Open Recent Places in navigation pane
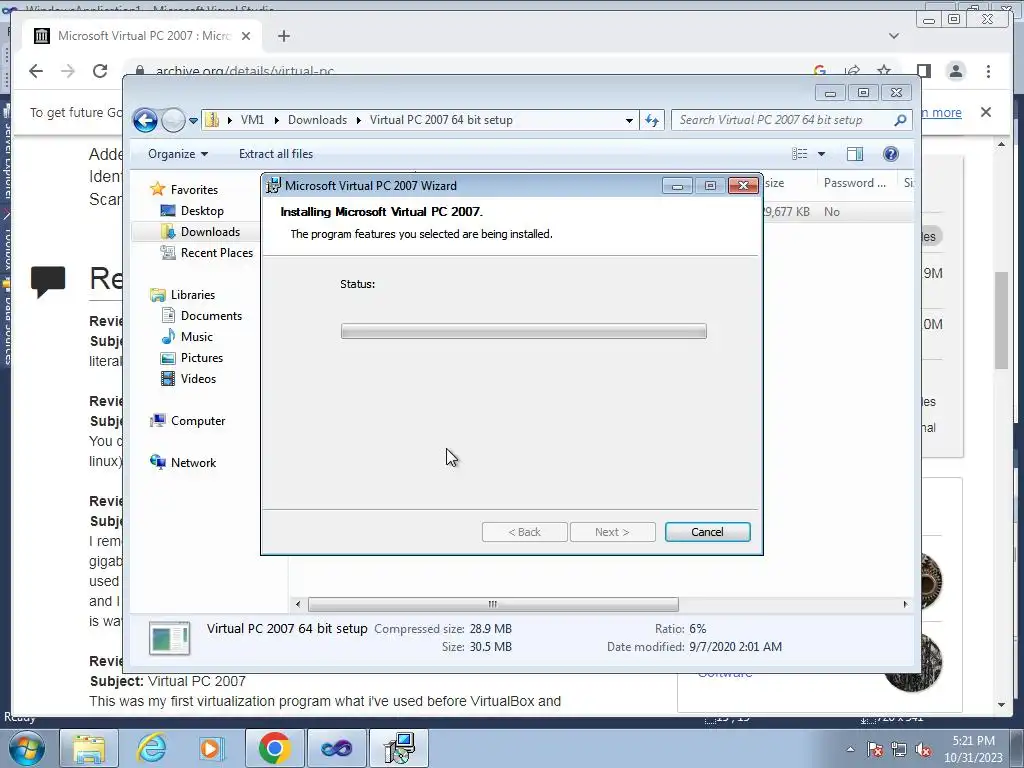This screenshot has width=1024, height=768. click(x=216, y=253)
